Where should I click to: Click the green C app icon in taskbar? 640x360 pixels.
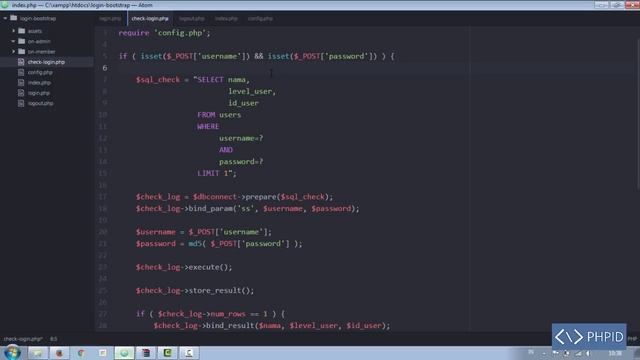[167, 353]
